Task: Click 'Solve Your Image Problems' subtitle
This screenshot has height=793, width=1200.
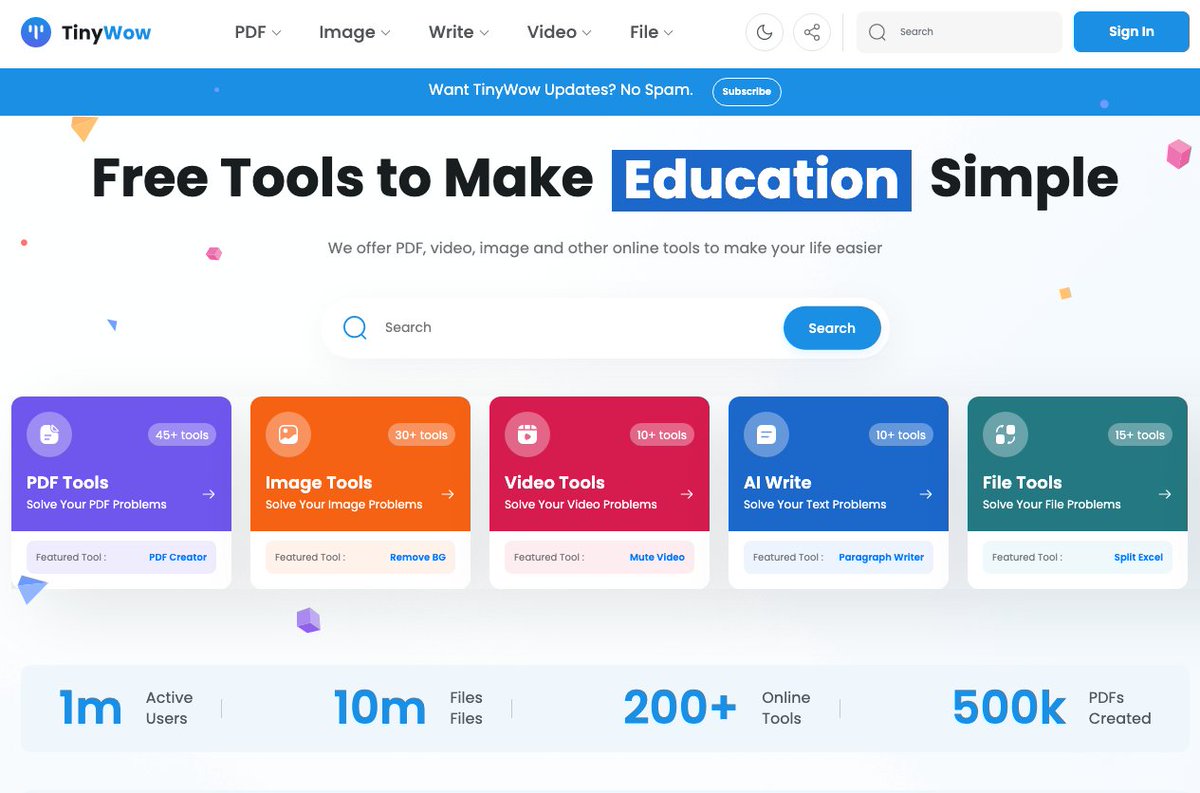Action: pyautogui.click(x=344, y=504)
